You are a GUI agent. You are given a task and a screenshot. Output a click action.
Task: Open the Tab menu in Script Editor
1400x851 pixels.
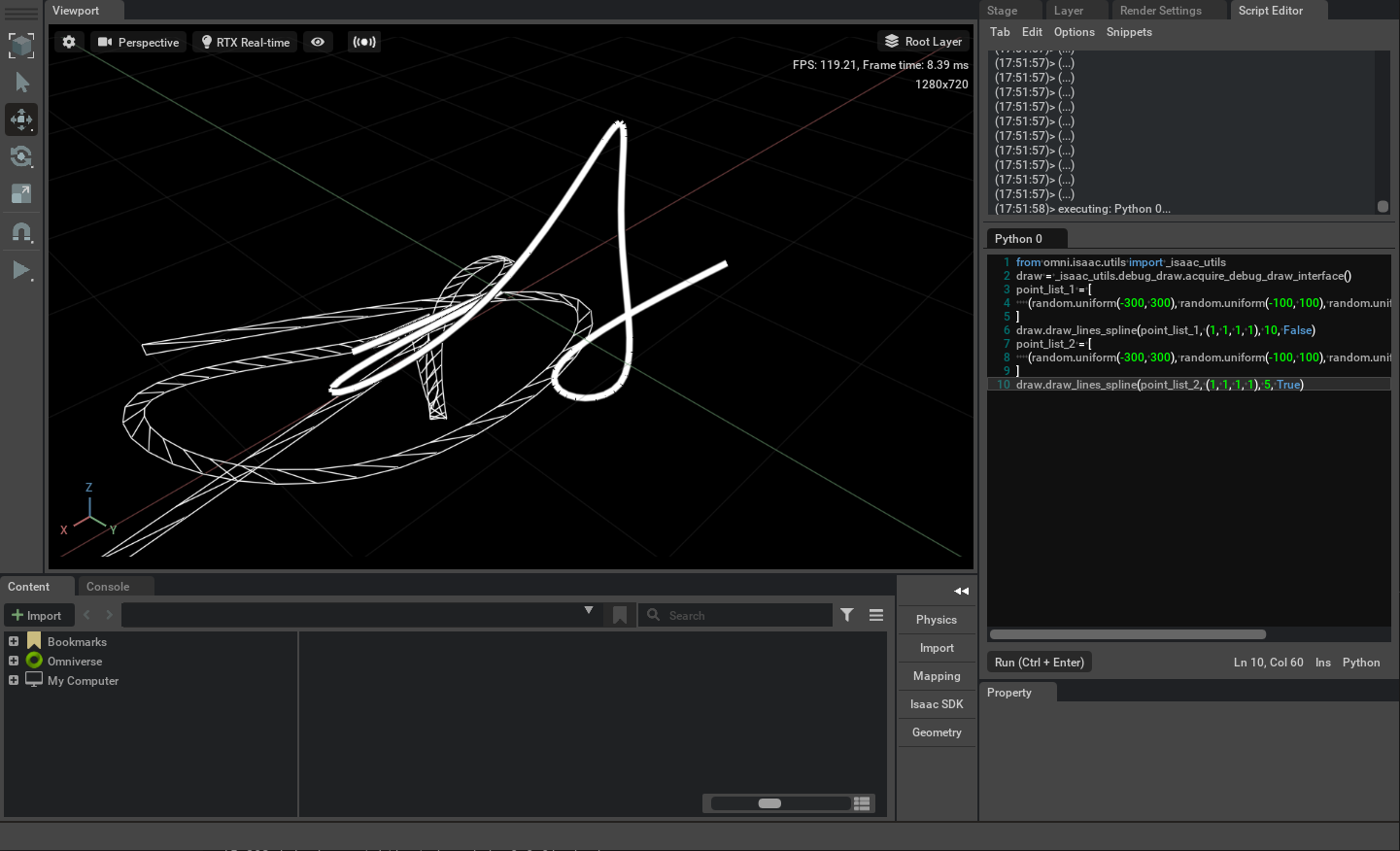coord(1000,32)
